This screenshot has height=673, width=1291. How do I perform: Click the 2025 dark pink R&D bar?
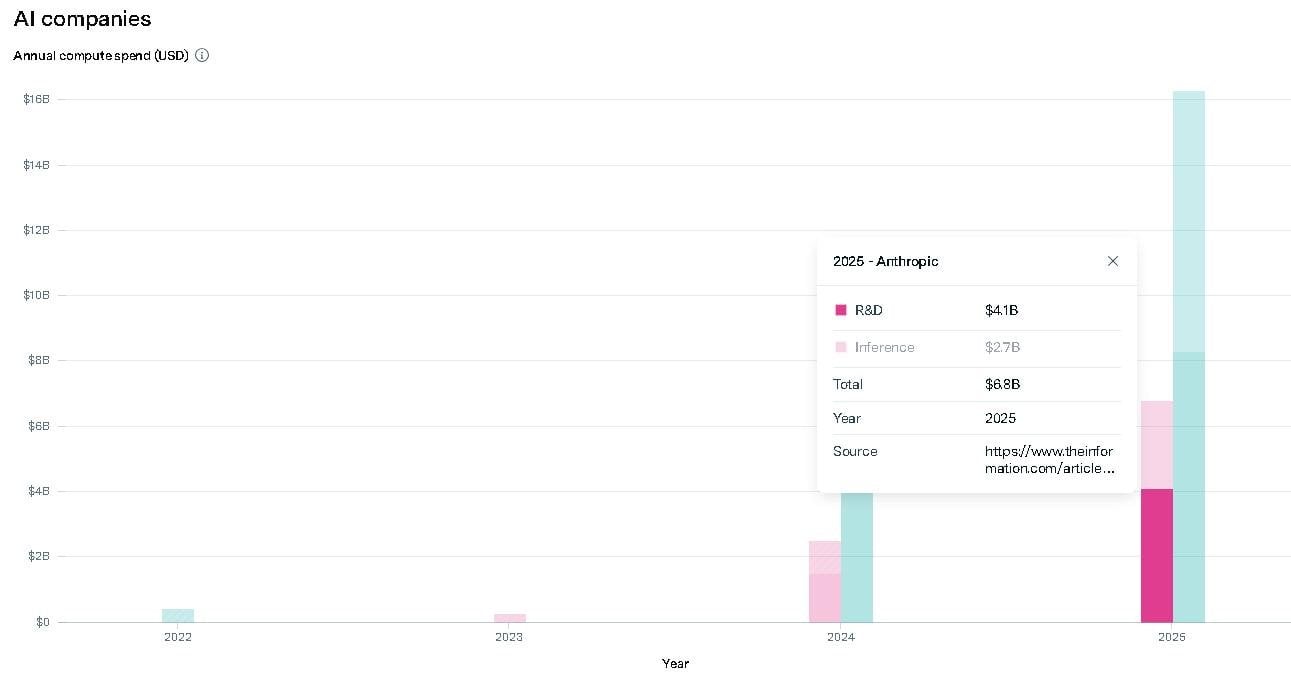click(1156, 555)
